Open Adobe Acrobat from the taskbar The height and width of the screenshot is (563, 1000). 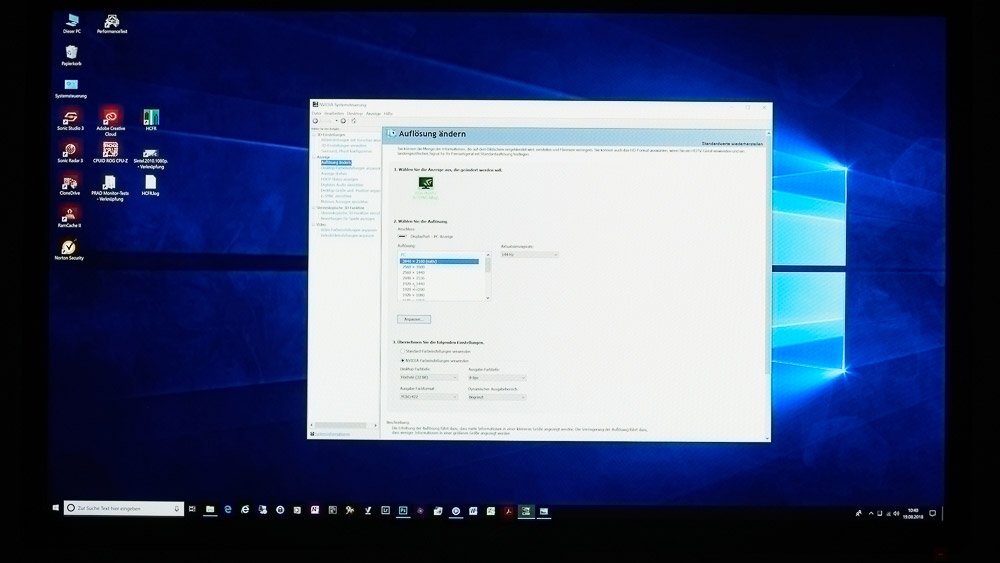click(508, 511)
